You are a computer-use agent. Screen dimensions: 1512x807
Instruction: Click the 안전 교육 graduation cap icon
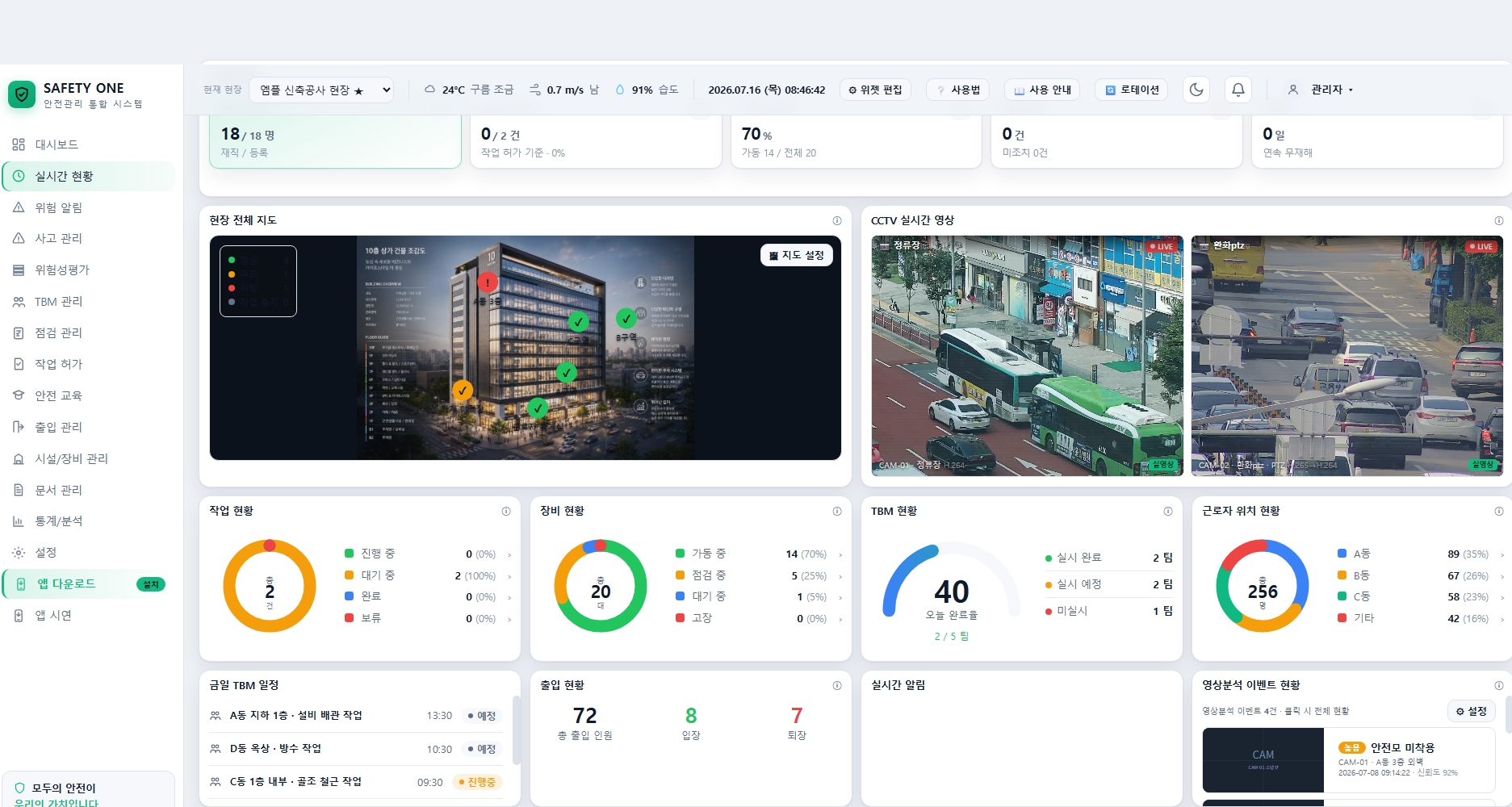click(x=19, y=395)
